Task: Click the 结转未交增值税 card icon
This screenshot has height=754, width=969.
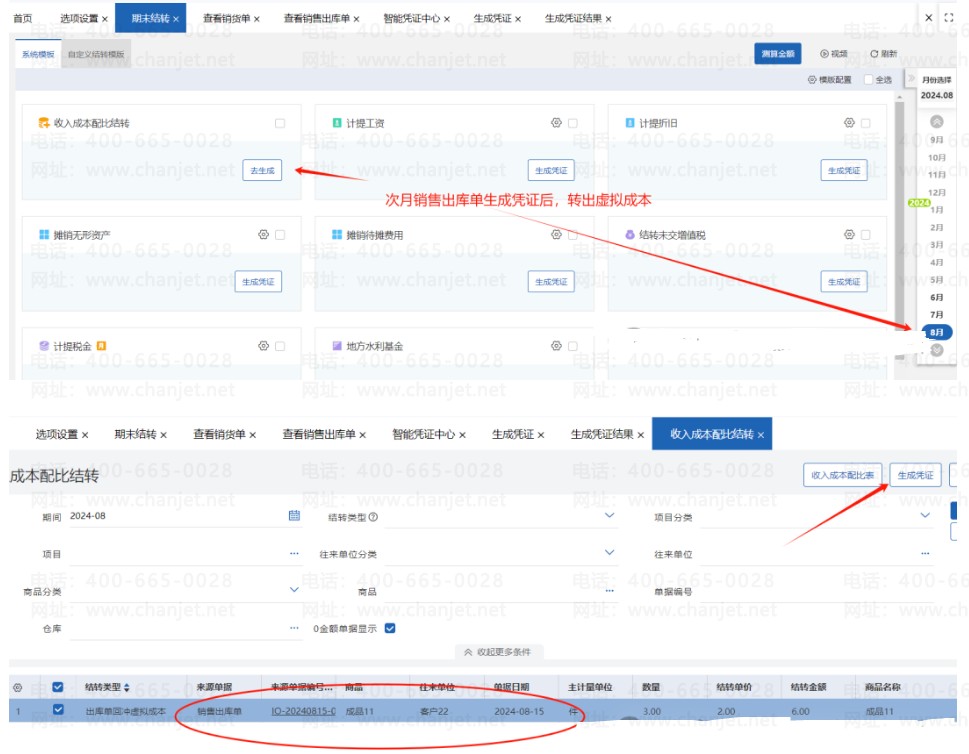Action: pos(630,235)
